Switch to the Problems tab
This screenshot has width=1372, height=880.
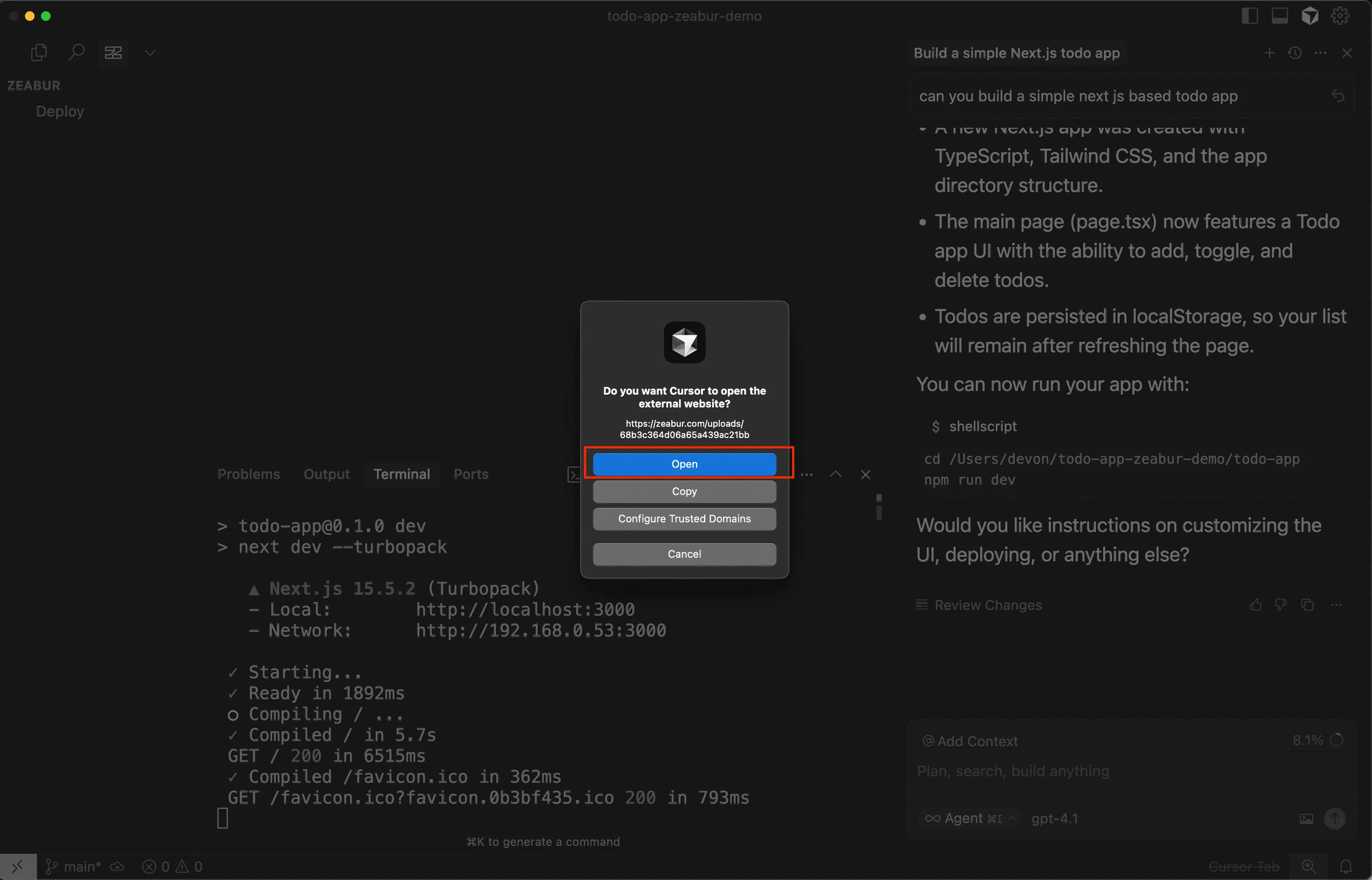249,474
